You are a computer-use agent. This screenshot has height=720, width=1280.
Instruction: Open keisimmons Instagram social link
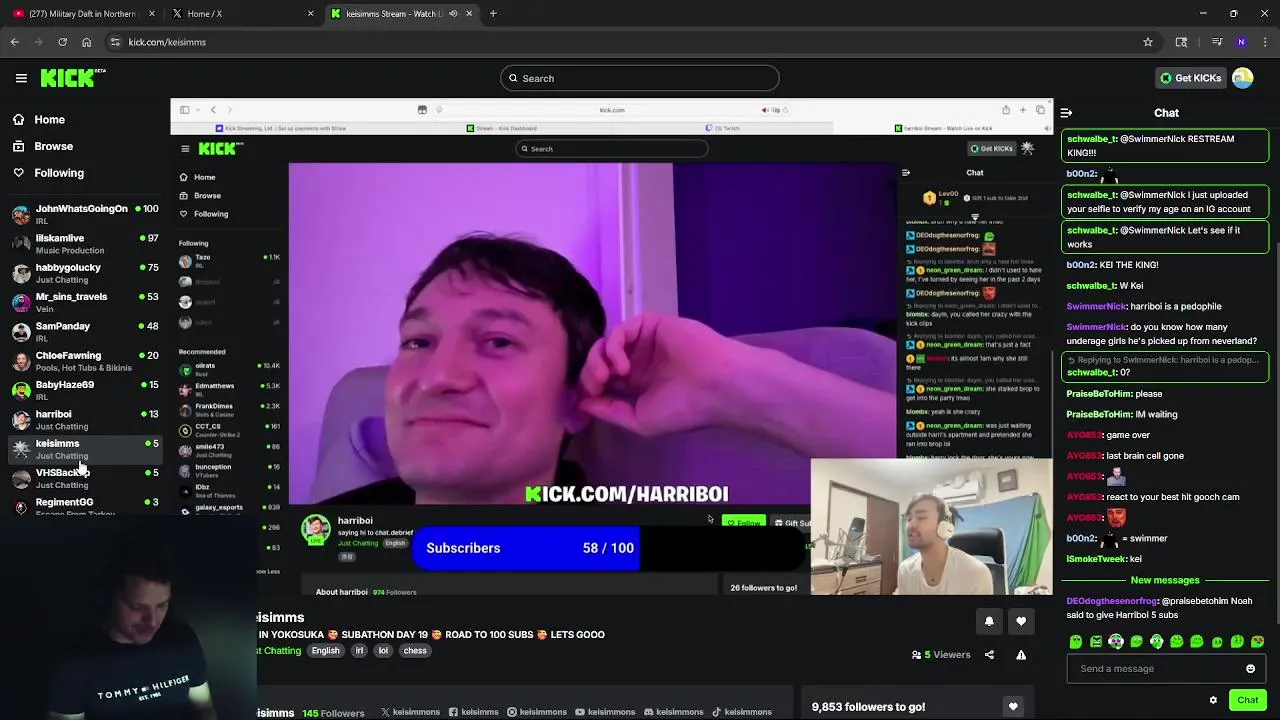[x=537, y=712]
